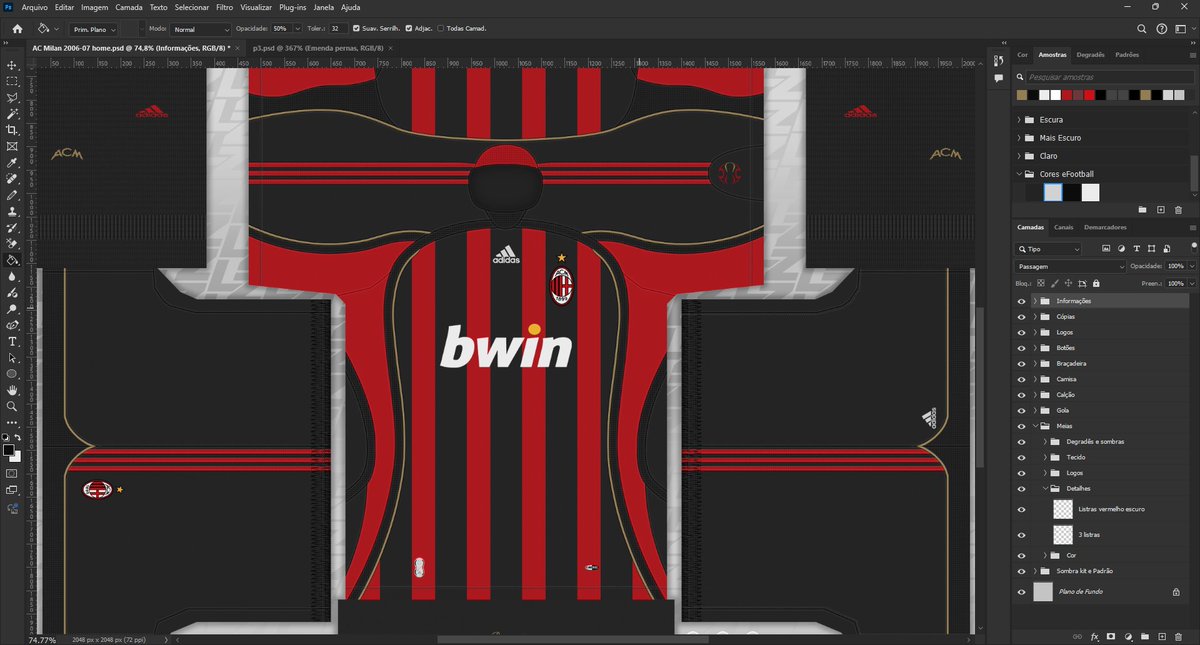1200x645 pixels.
Task: Expand the Escura swatch group
Action: [1020, 119]
